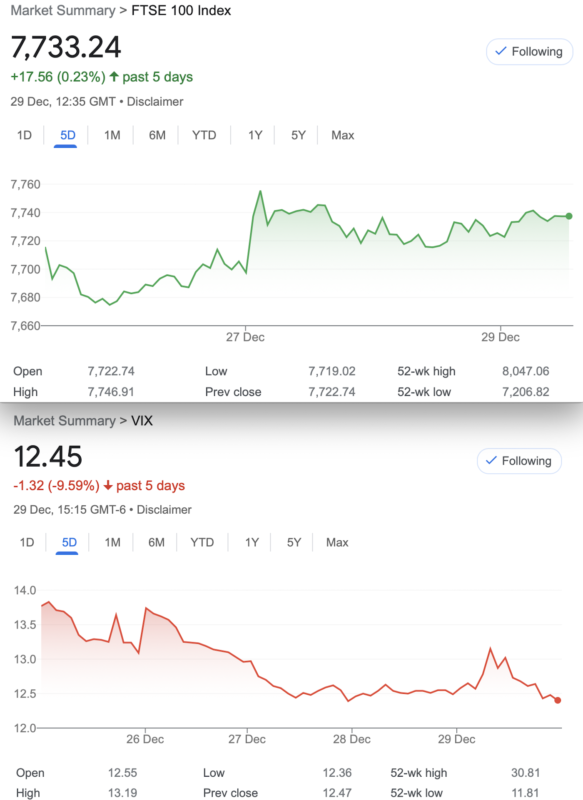Click the 29 Dec, 15:15 GMT-6 timestamp
The image size is (583, 800).
point(69,510)
